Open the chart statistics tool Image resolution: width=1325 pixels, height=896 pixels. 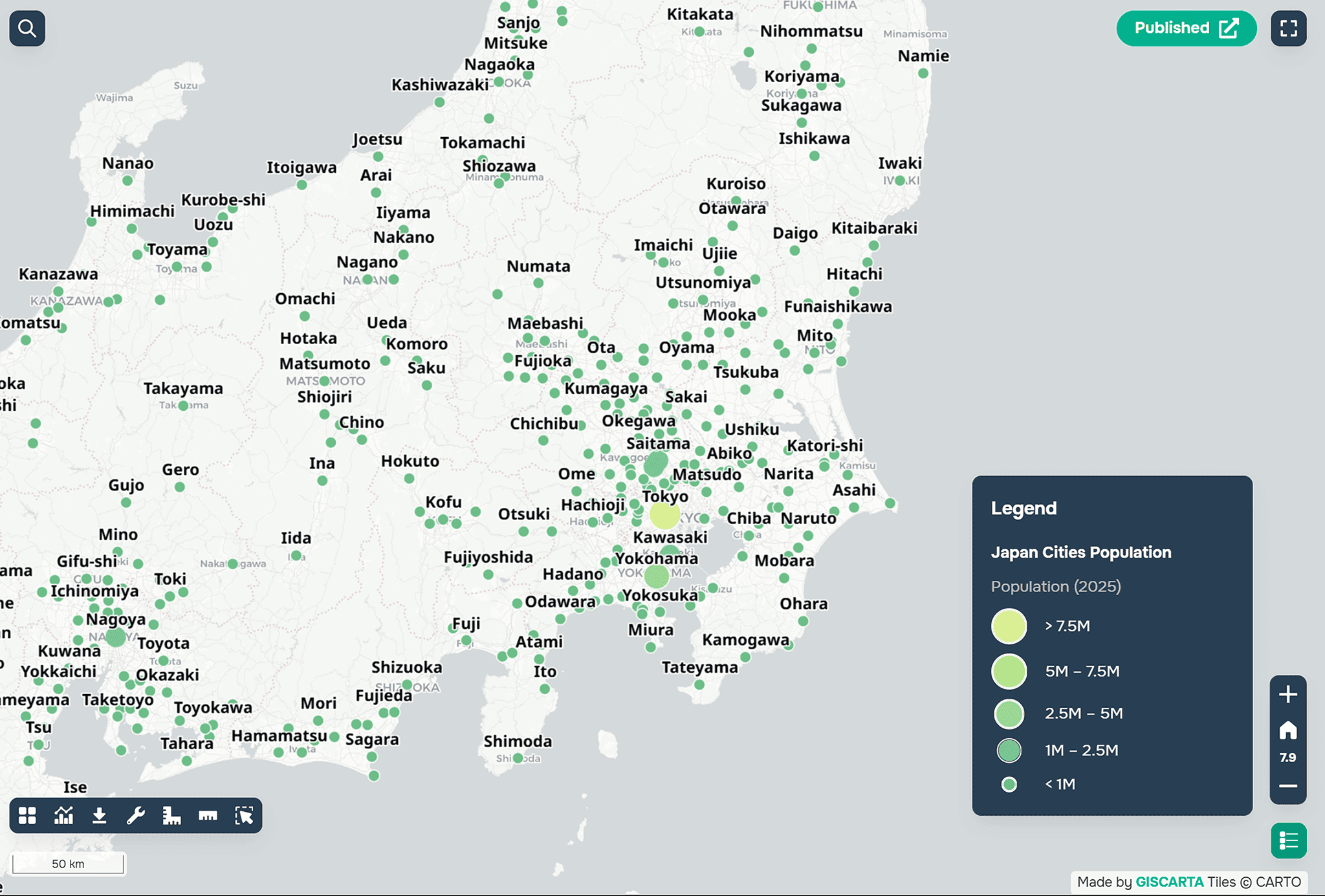pos(63,816)
